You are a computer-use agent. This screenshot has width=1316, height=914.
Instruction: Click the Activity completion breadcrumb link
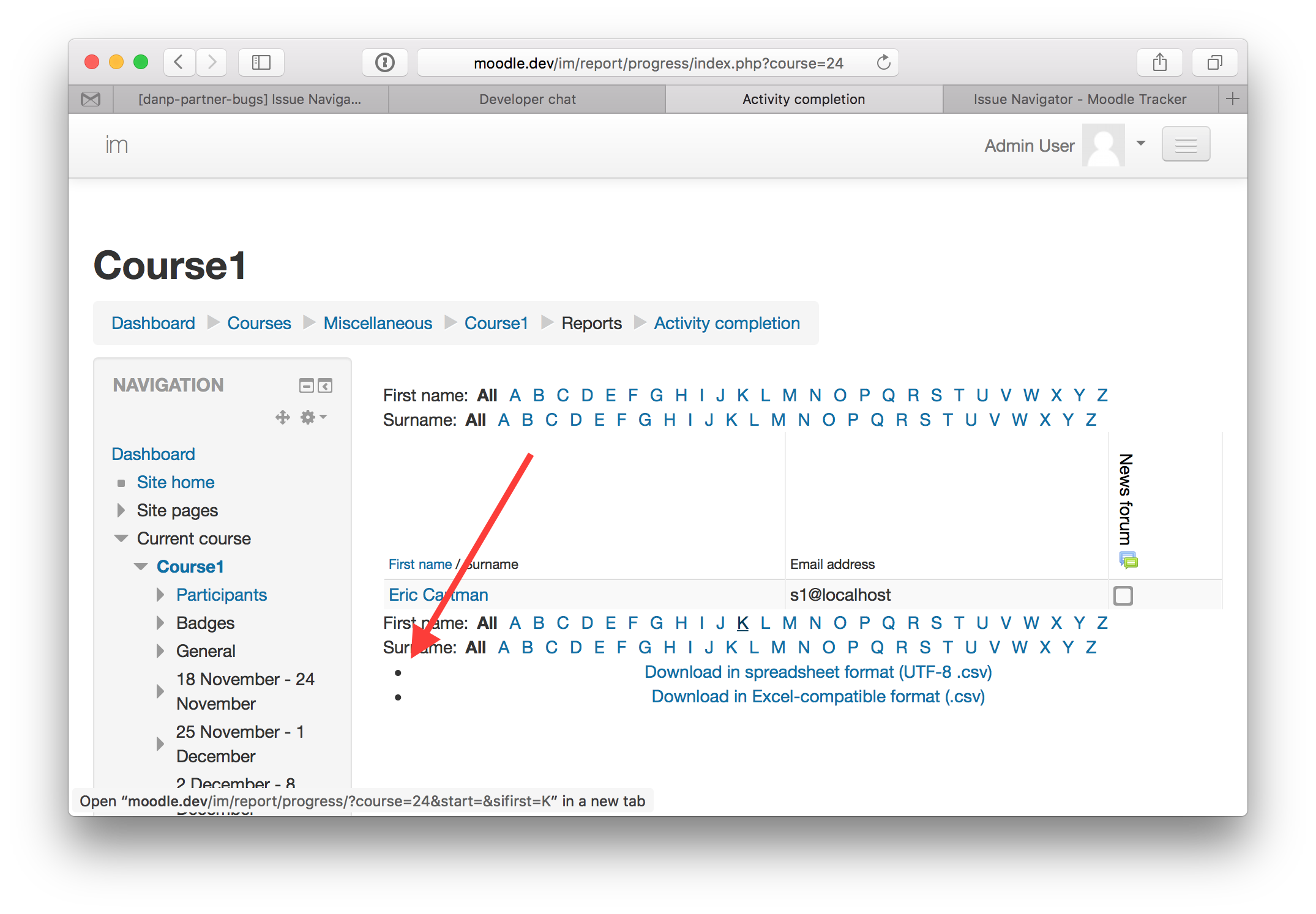[727, 323]
